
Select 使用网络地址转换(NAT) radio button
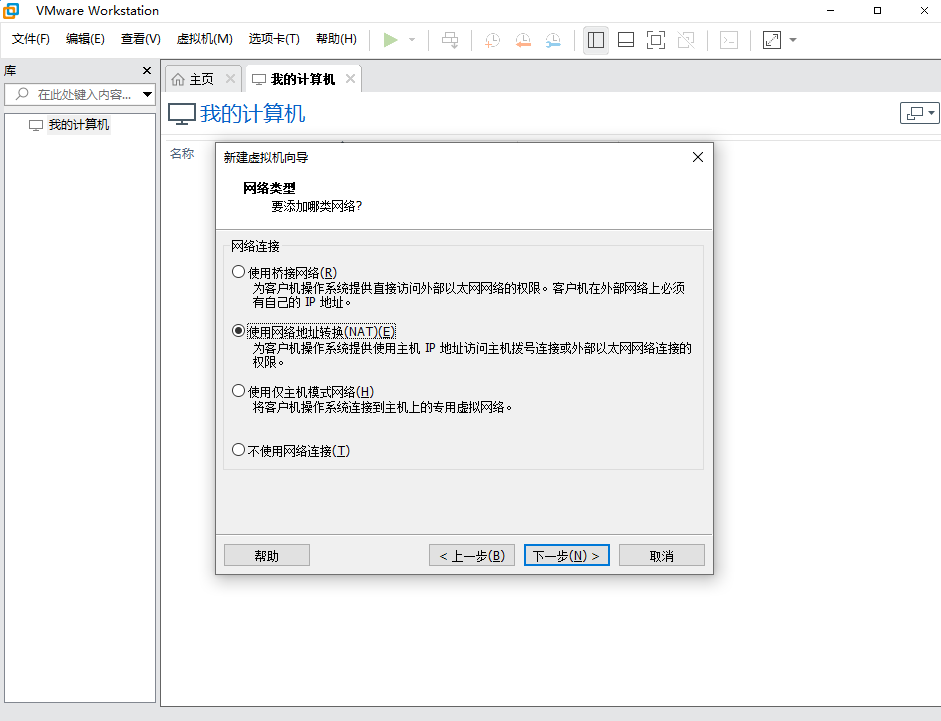coord(238,331)
